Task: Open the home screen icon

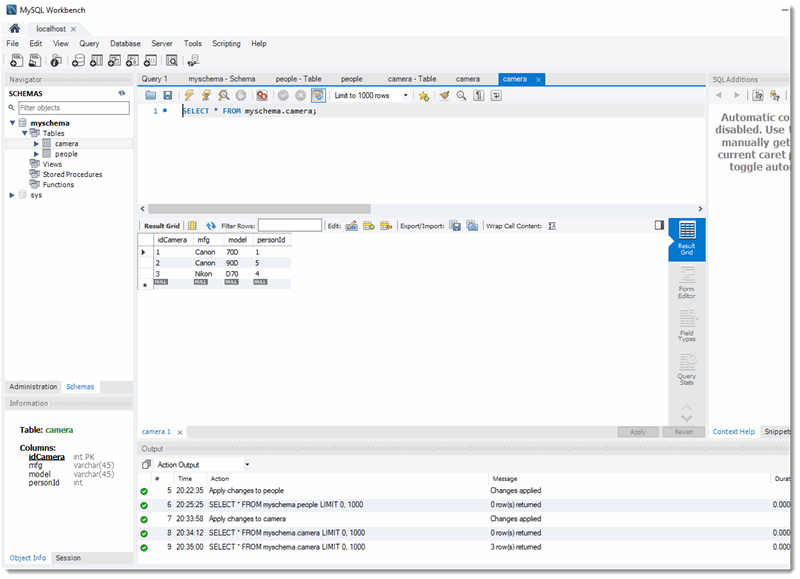Action: click(15, 29)
